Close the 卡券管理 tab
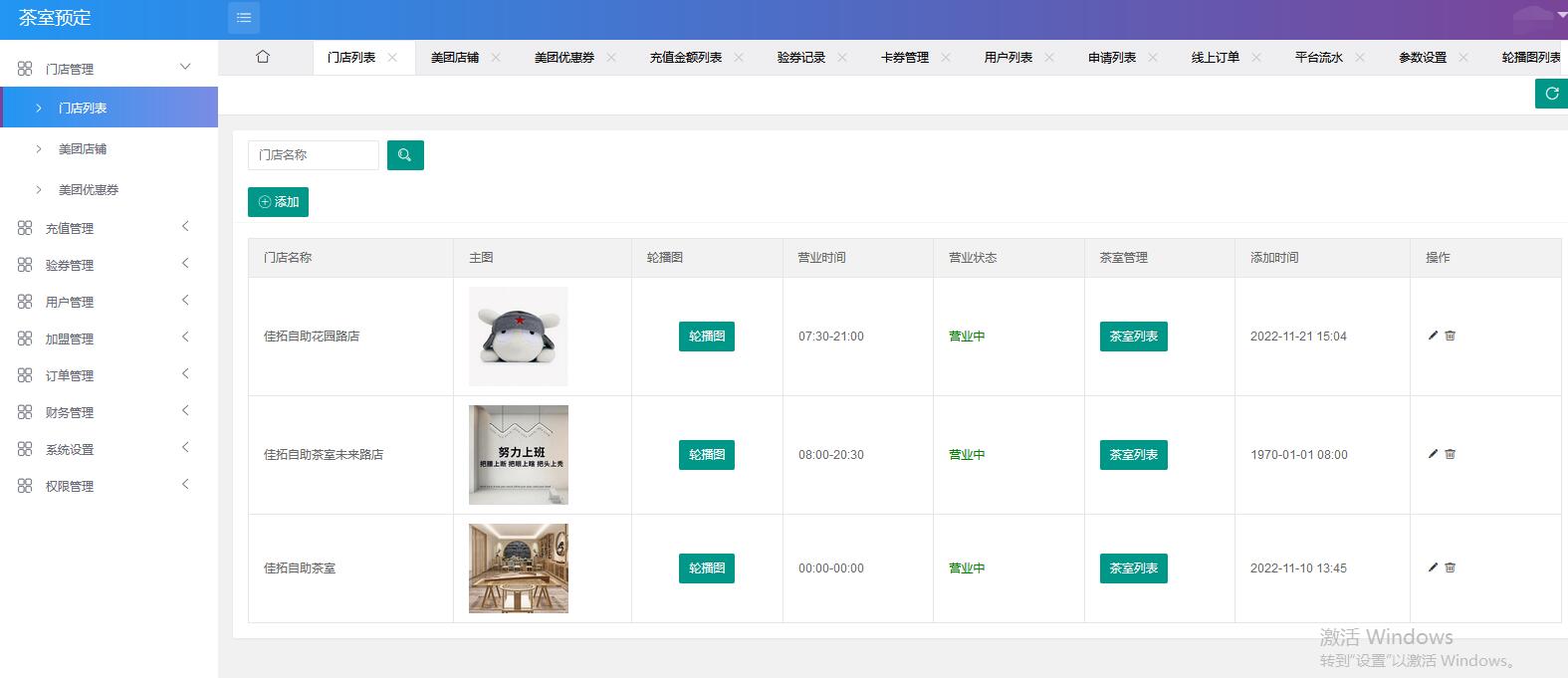Viewport: 1568px width, 678px height. 946,58
